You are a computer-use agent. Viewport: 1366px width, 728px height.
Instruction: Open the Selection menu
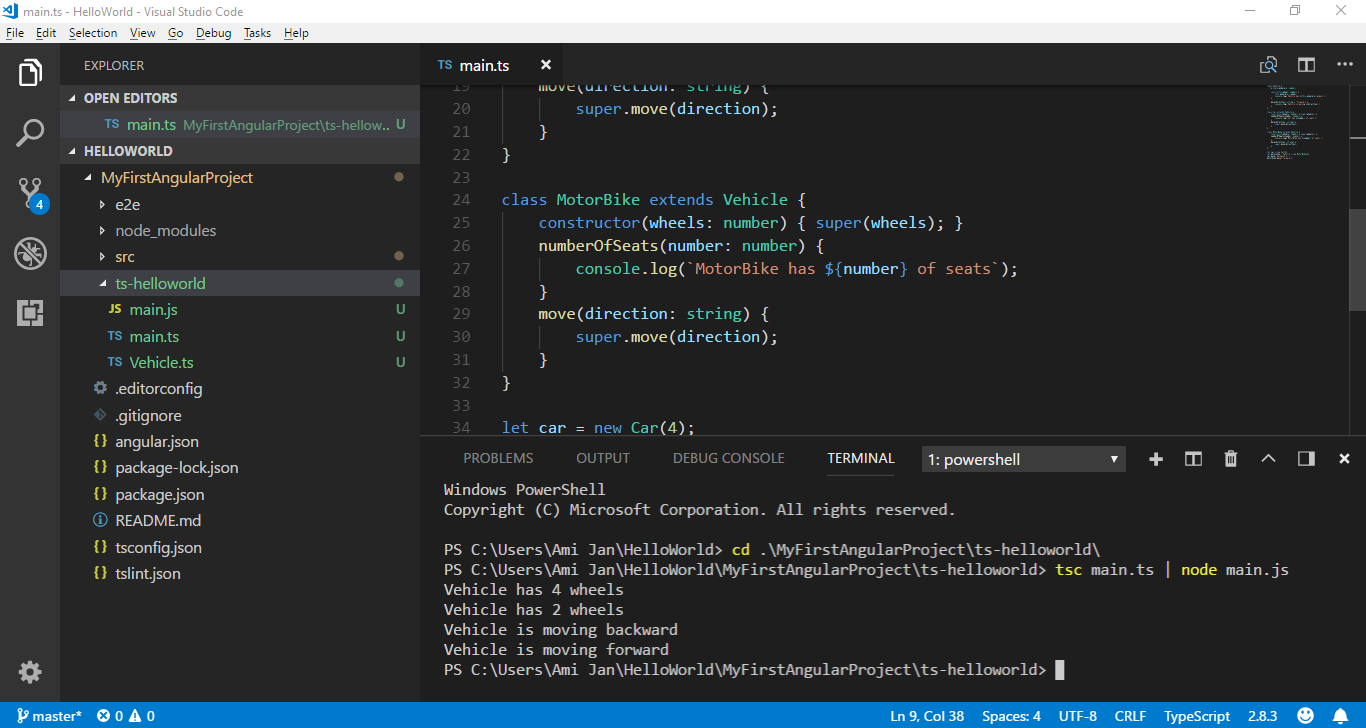point(93,33)
